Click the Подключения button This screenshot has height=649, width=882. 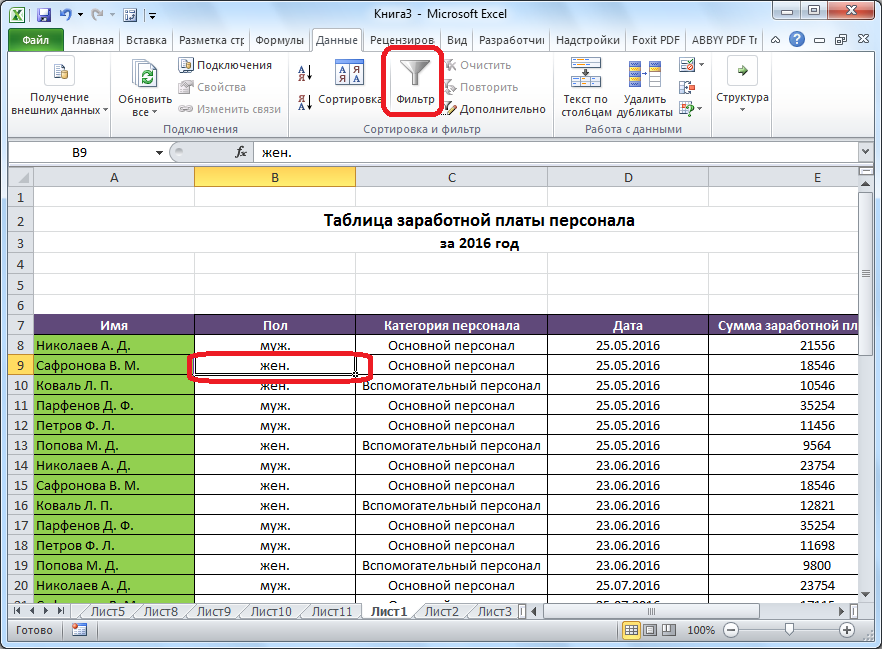[225, 65]
